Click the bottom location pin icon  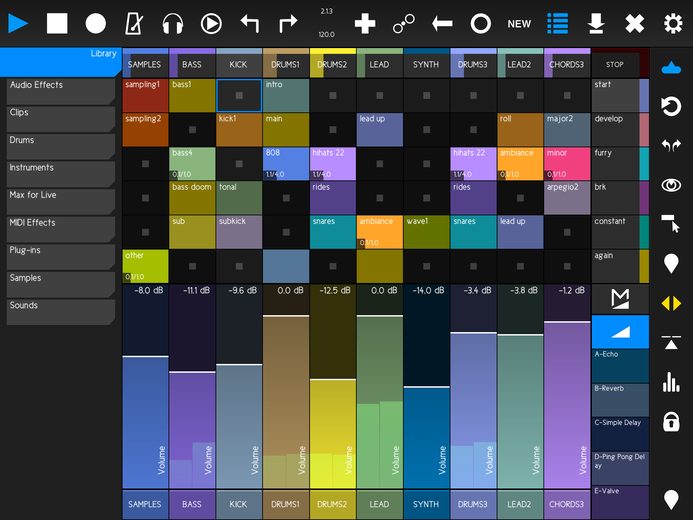coord(671,500)
